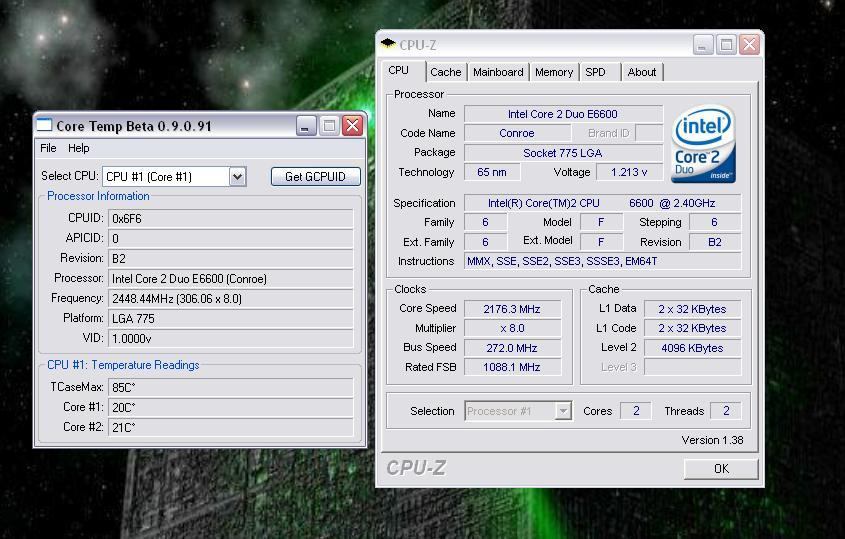The image size is (845, 539).
Task: Open the File menu in Core Temp
Action: 48,148
